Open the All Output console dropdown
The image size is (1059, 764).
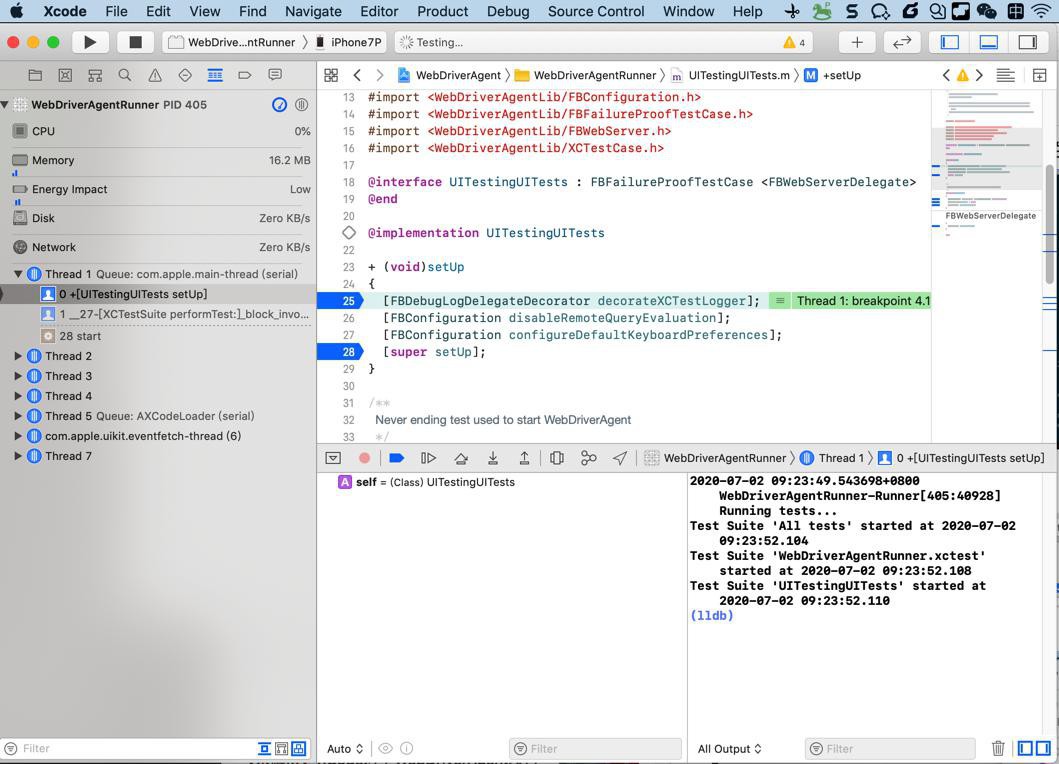click(729, 748)
